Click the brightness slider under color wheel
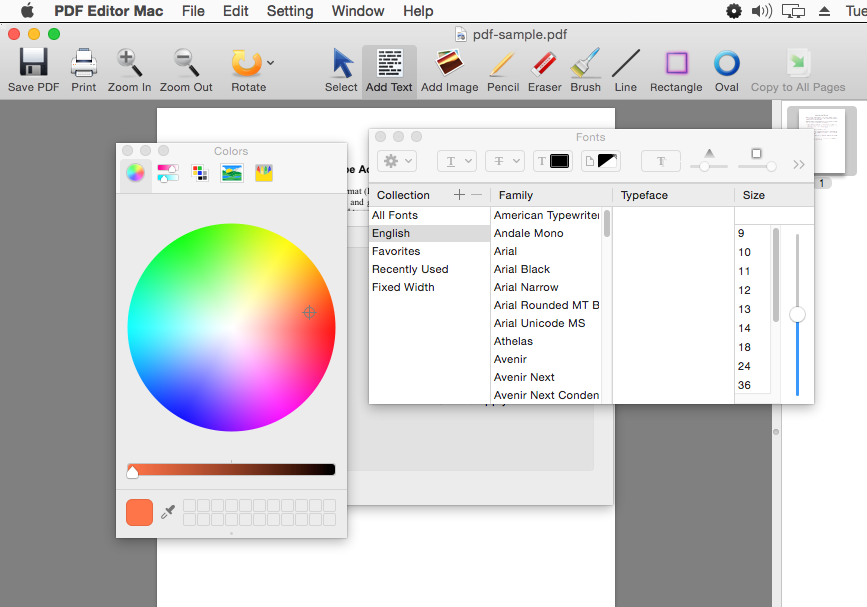The width and height of the screenshot is (867, 607). [231, 469]
